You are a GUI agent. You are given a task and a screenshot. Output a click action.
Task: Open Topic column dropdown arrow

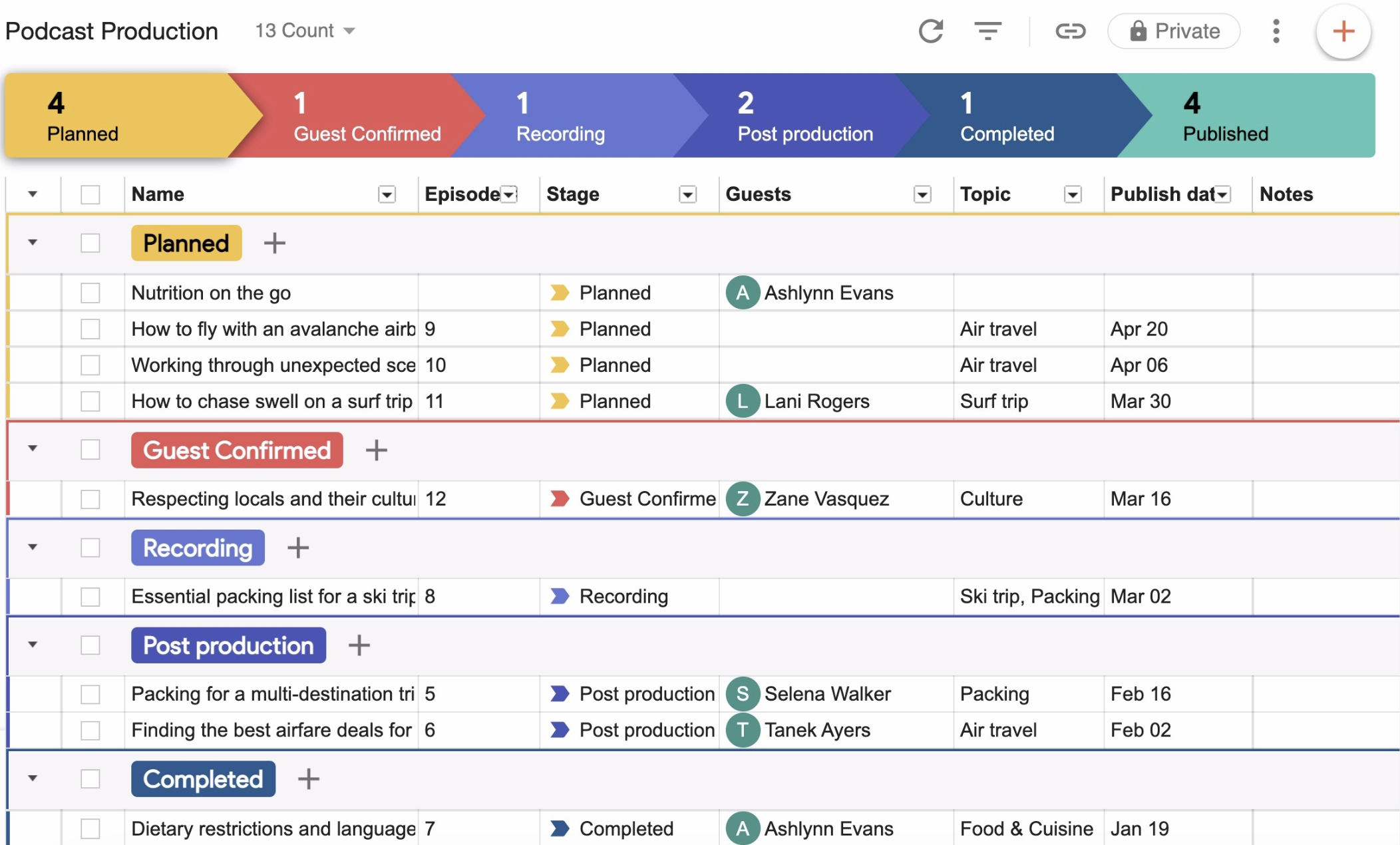pos(1073,194)
